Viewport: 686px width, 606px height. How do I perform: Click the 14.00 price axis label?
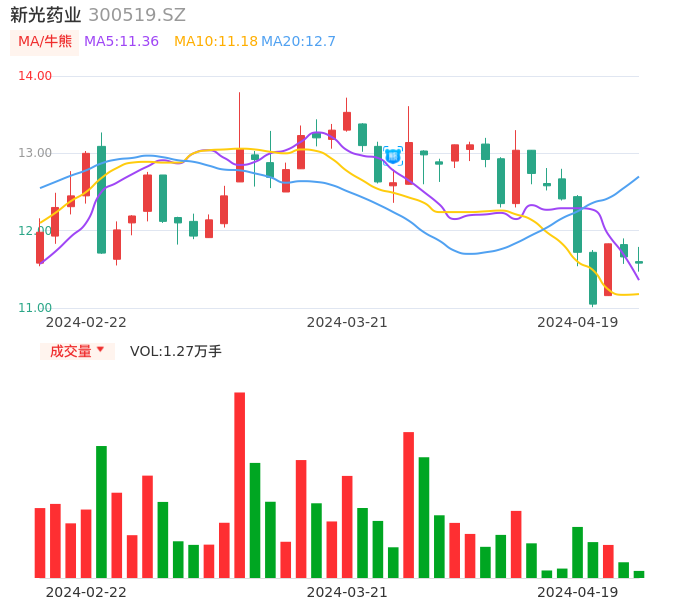point(35,76)
